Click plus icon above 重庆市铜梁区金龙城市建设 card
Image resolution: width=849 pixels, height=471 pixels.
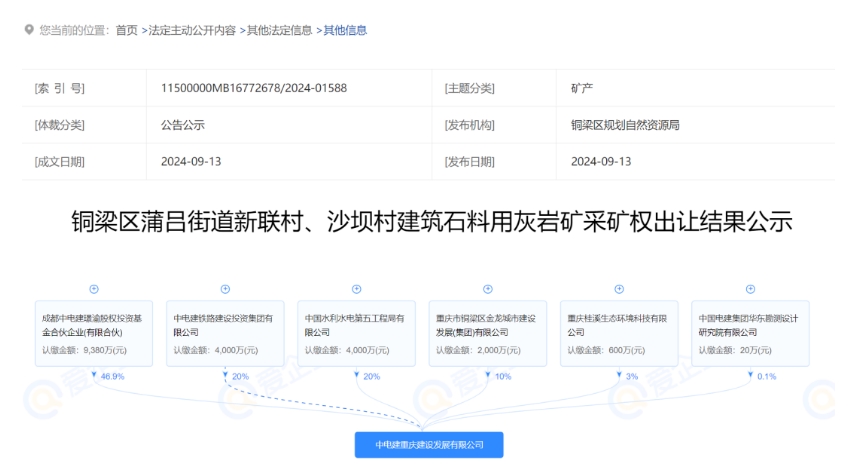pos(488,289)
